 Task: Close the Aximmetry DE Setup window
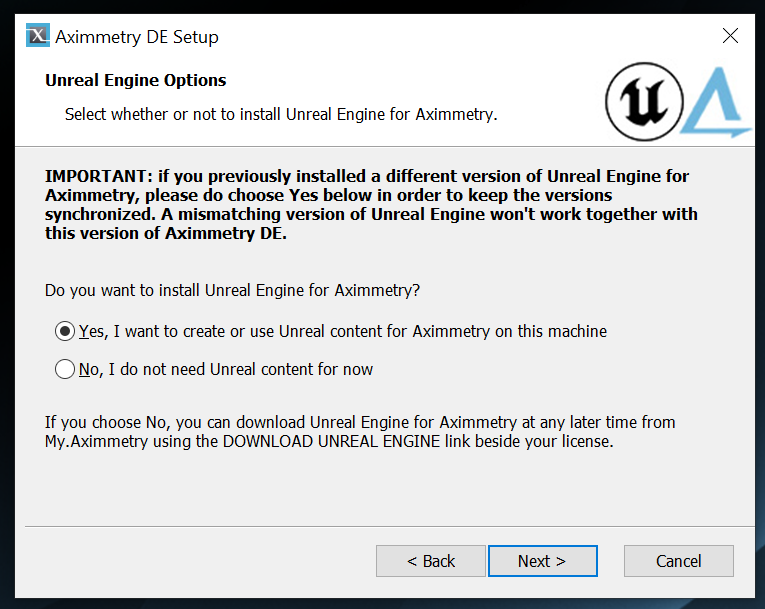[730, 37]
